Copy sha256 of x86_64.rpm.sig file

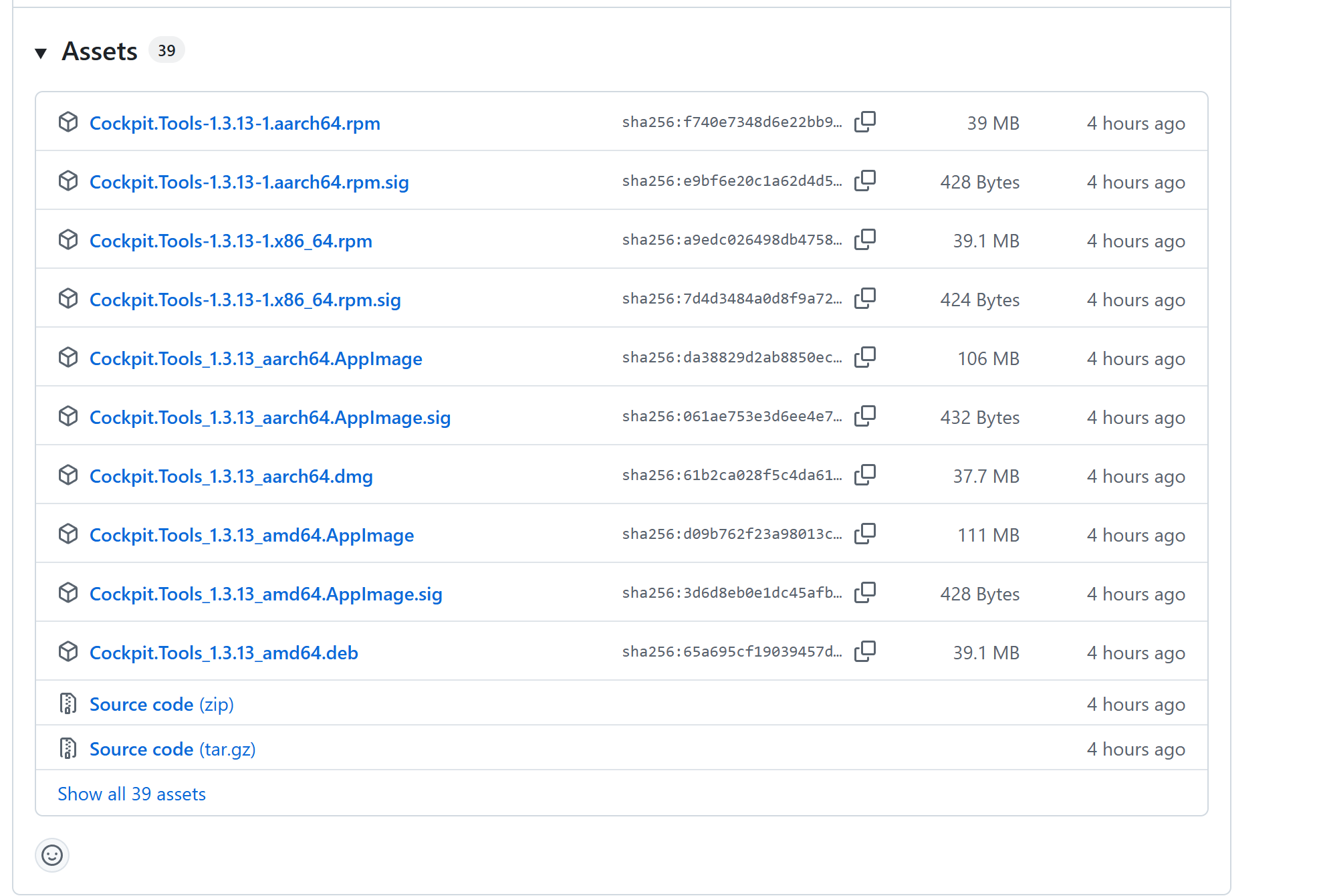865,299
